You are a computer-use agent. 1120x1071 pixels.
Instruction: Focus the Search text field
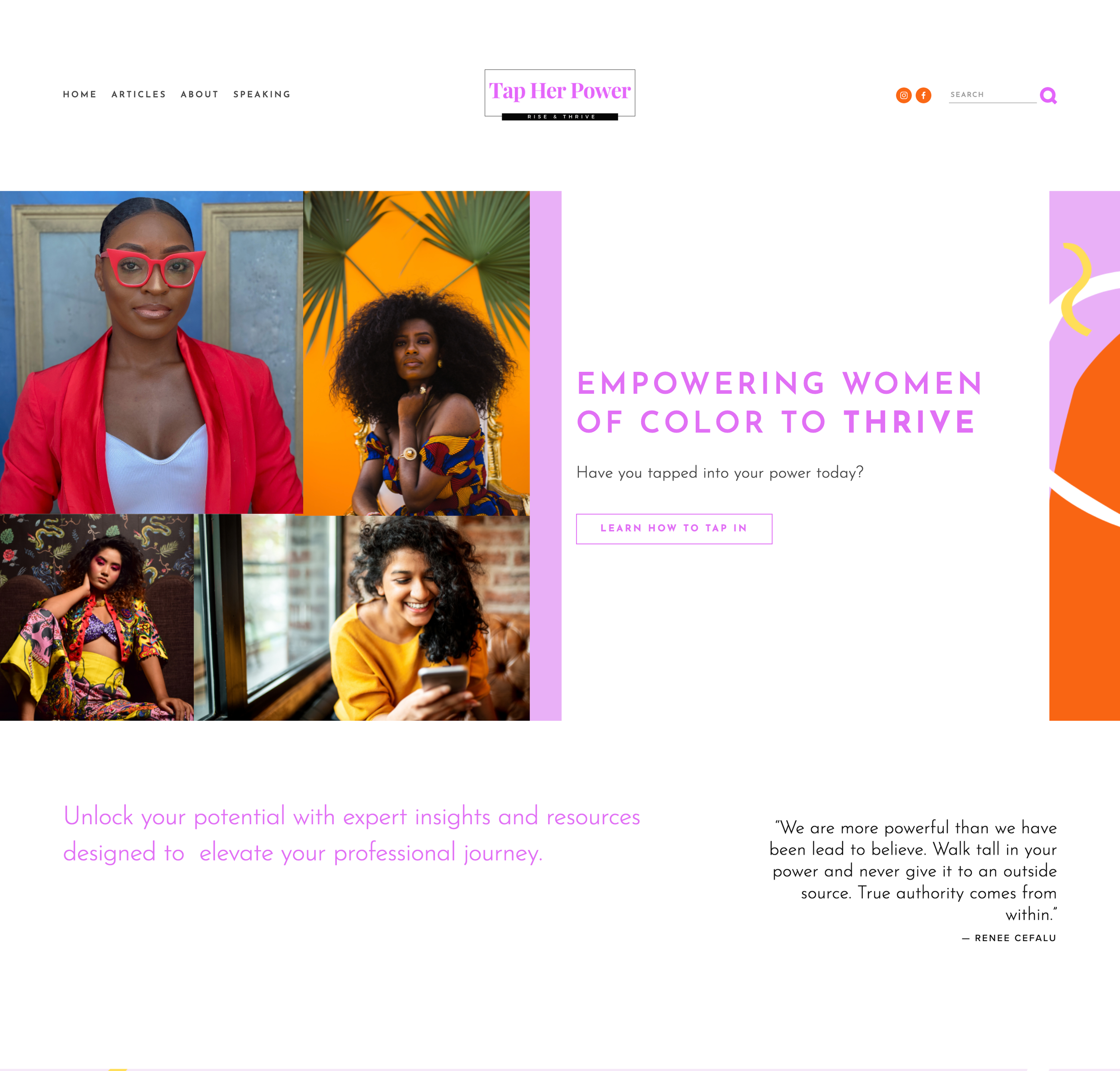point(992,95)
